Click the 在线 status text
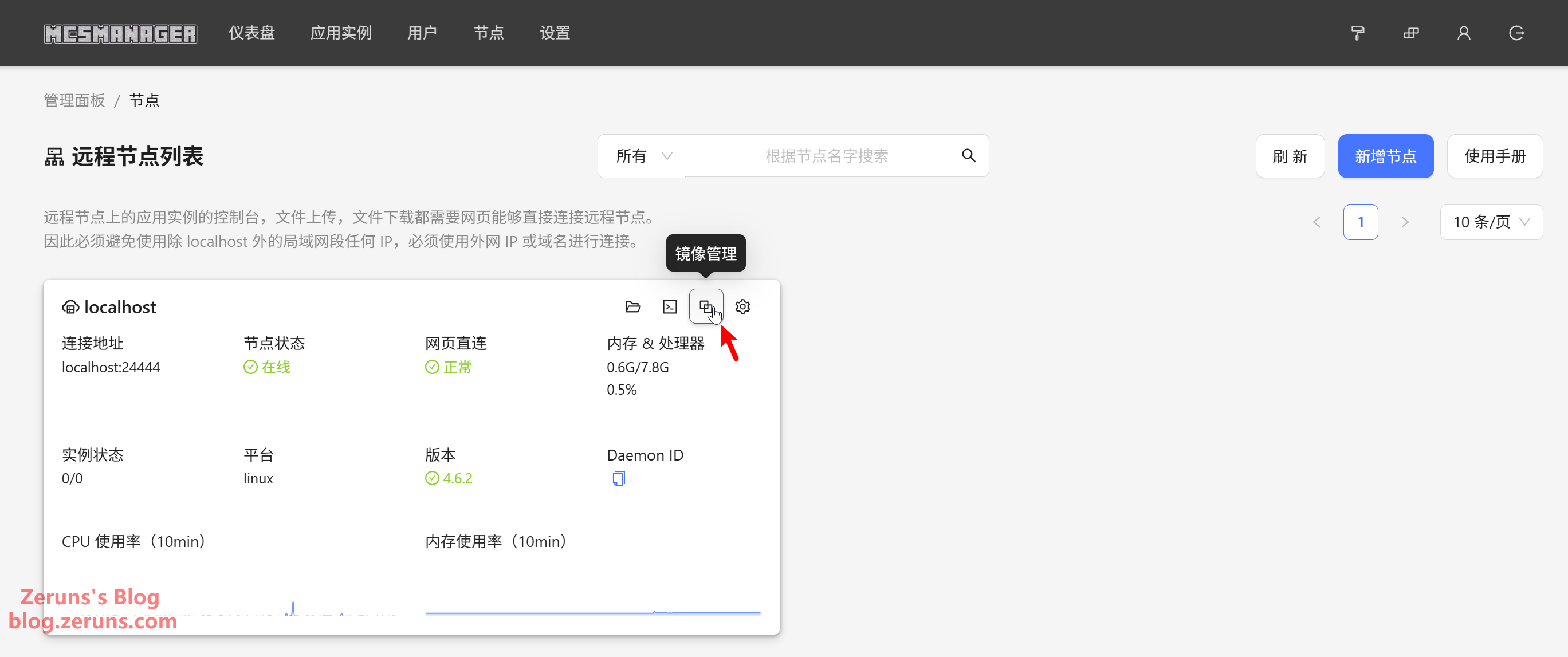This screenshot has width=1568, height=657. point(276,367)
